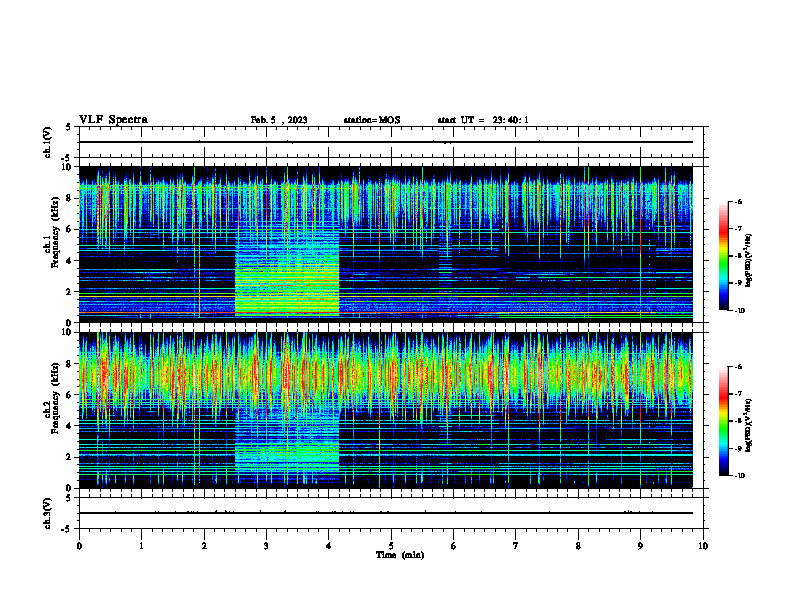792x612 pixels.
Task: Click the "ch.3(V)" waveform axis label
Action: coord(47,513)
